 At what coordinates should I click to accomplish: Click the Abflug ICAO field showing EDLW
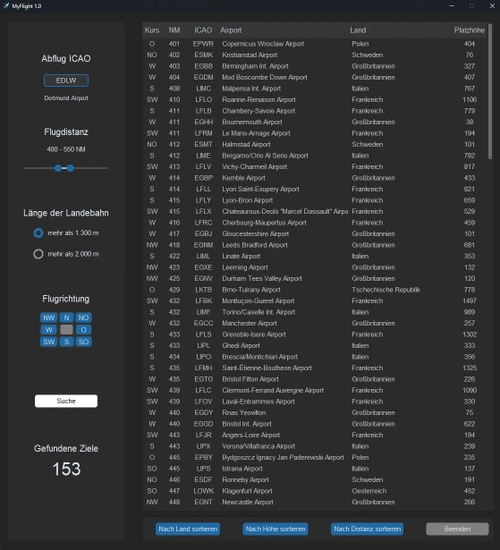[x=66, y=80]
